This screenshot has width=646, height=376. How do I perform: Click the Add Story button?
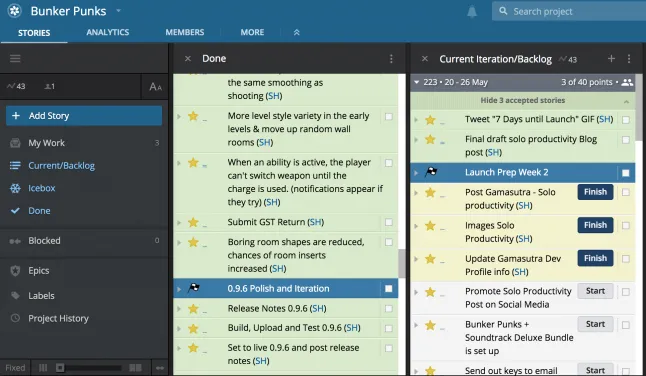pyautogui.click(x=84, y=116)
